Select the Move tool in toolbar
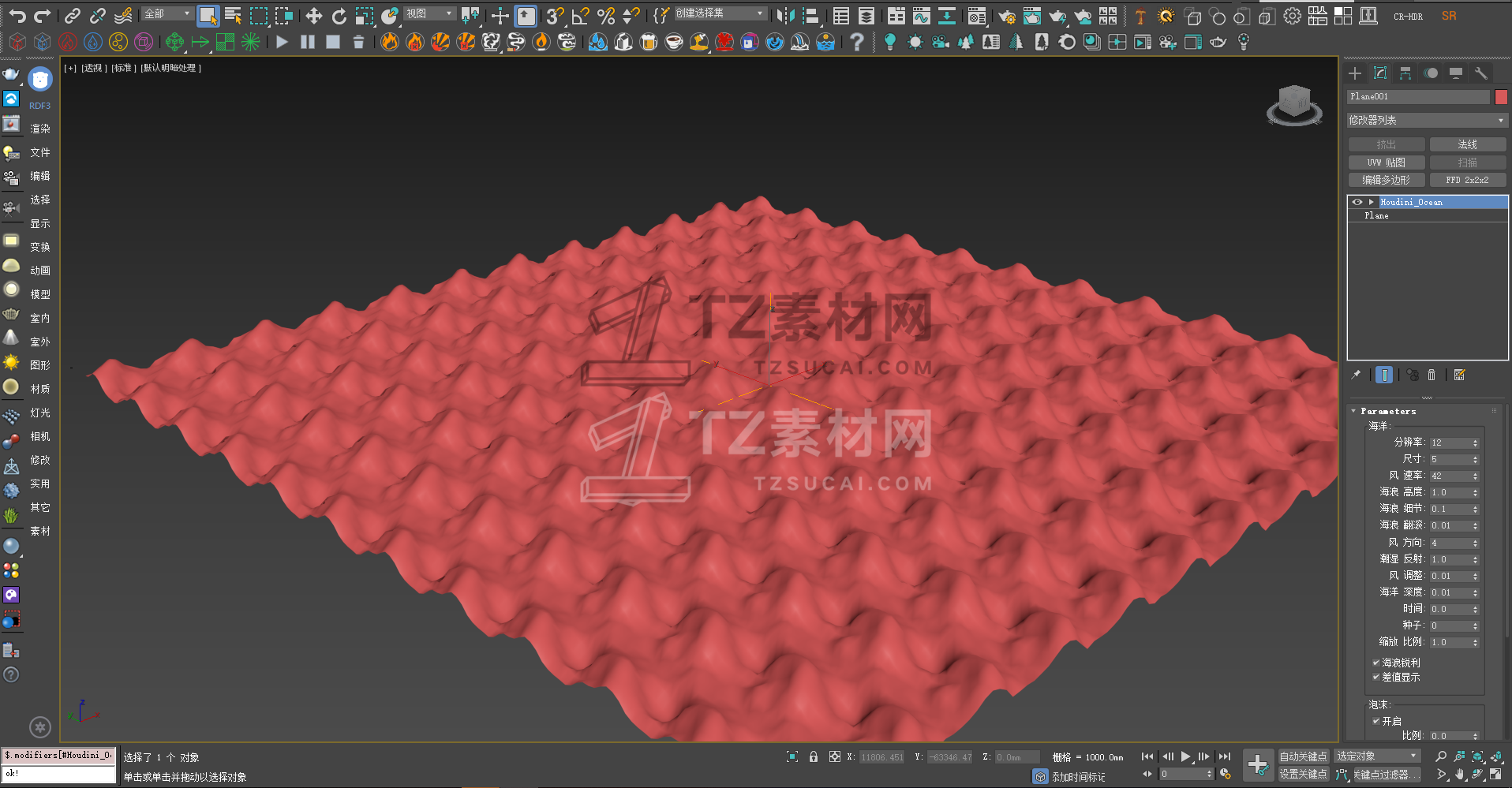This screenshot has width=1512, height=788. coord(313,16)
